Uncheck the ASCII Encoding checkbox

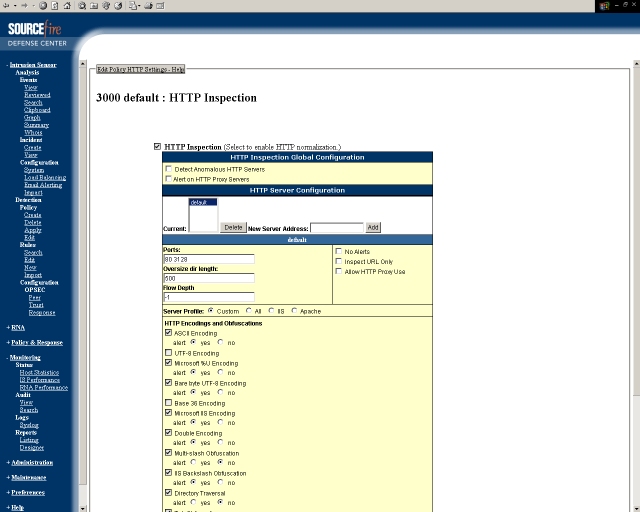click(168, 333)
